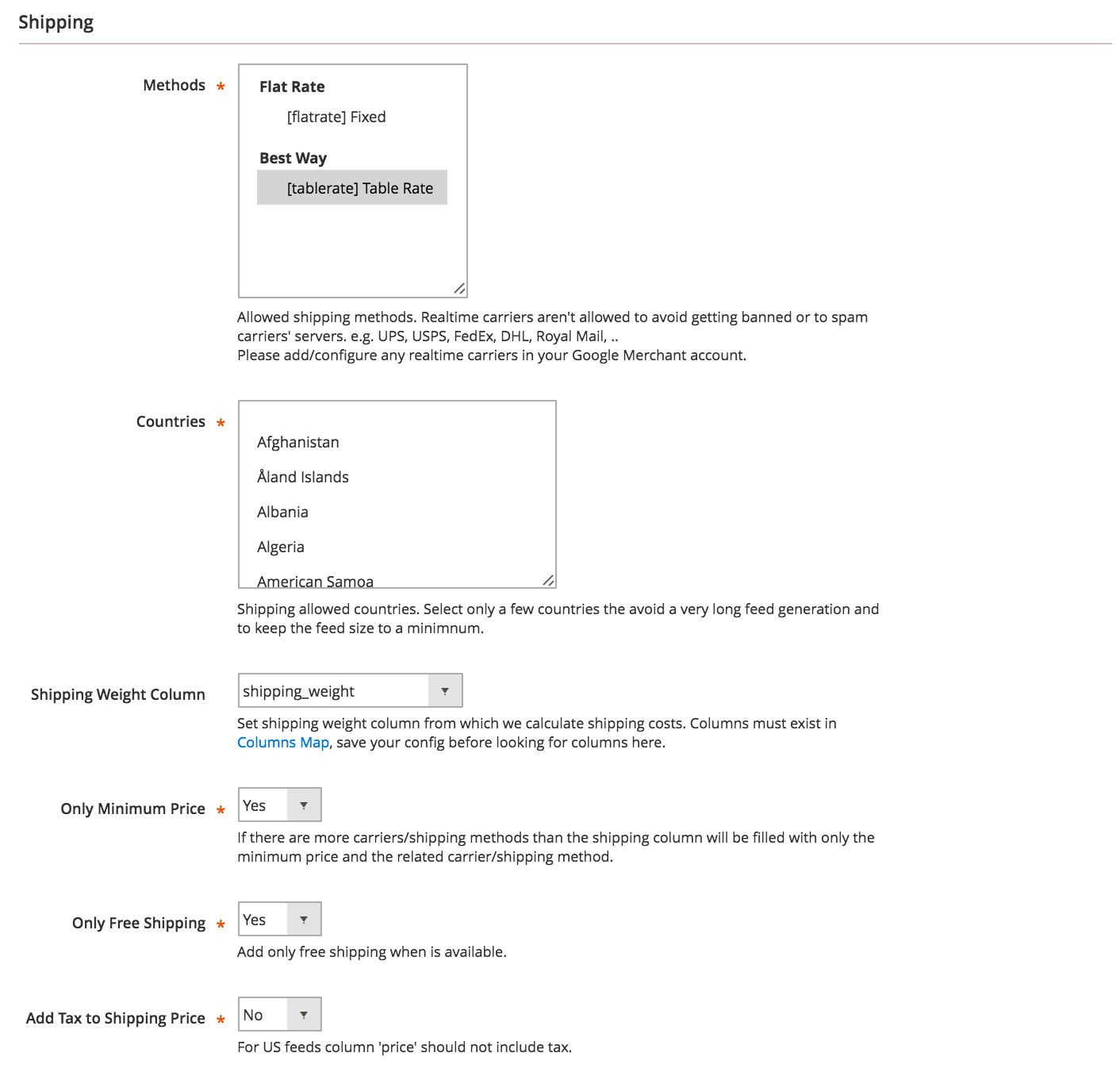Grab the Countries list resize handle
1120x1068 pixels.
tap(548, 580)
